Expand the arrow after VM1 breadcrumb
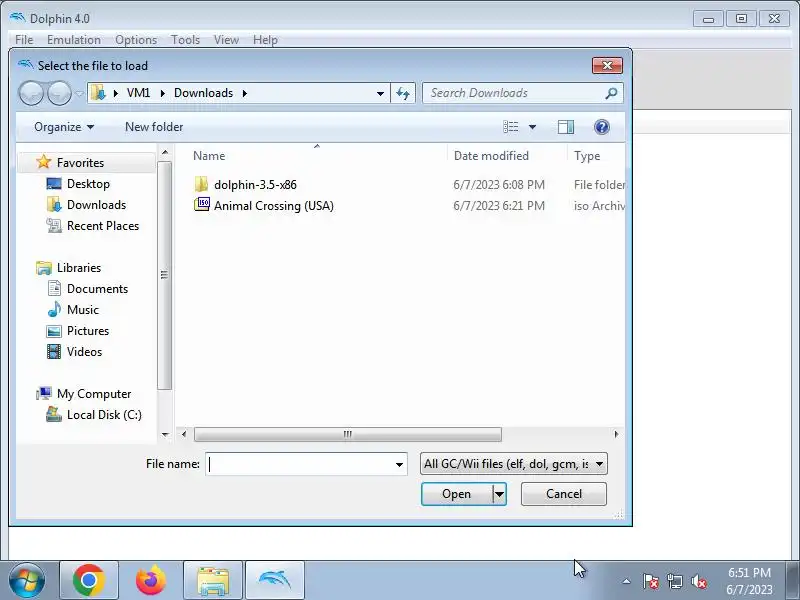 [x=162, y=93]
